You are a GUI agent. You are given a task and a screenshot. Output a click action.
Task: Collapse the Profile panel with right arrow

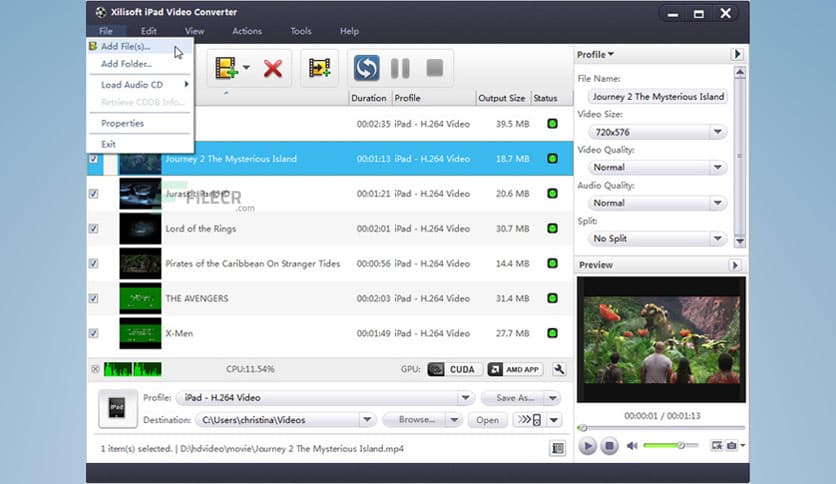pyautogui.click(x=737, y=54)
